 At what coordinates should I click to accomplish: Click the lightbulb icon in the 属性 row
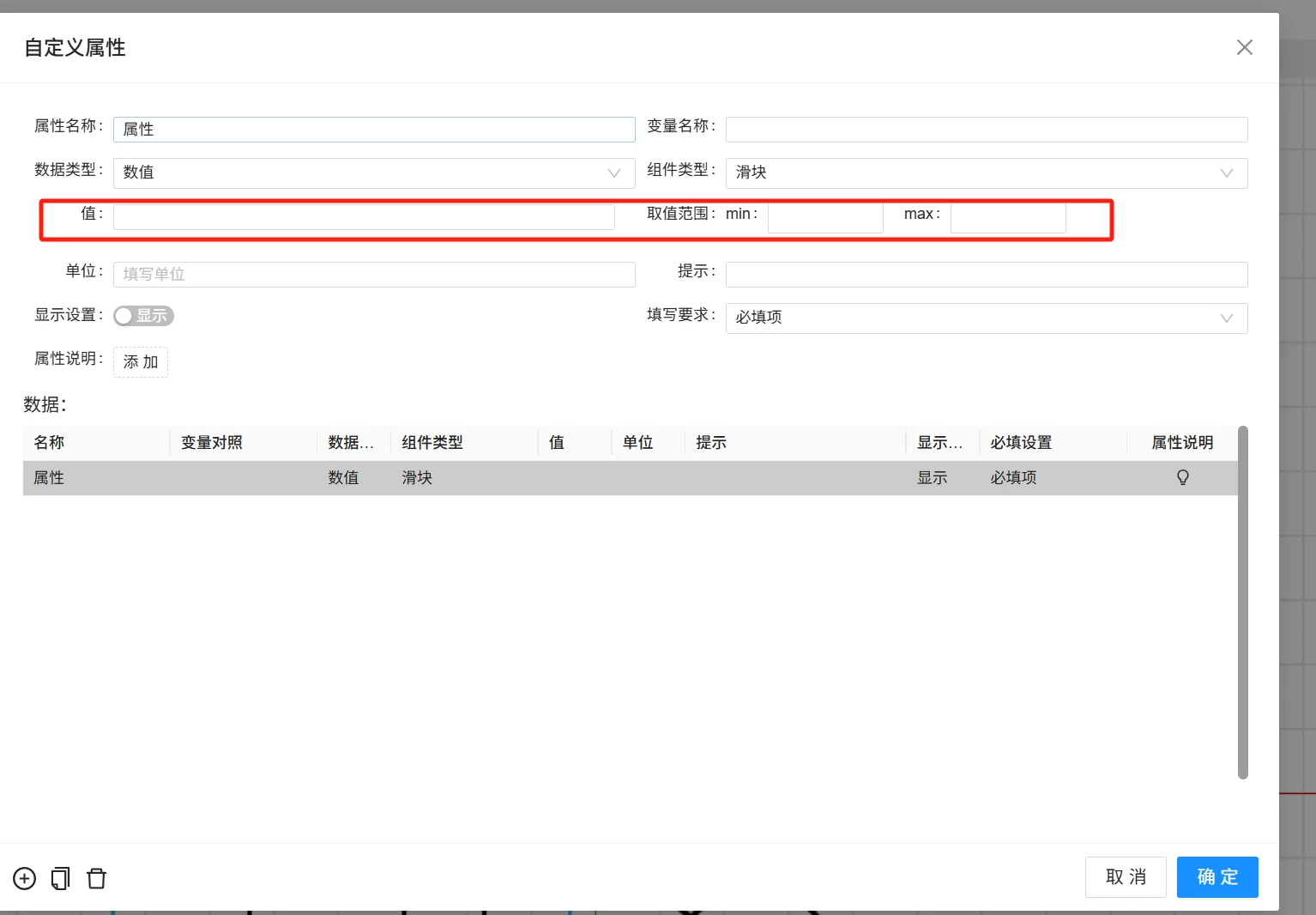coord(1183,477)
